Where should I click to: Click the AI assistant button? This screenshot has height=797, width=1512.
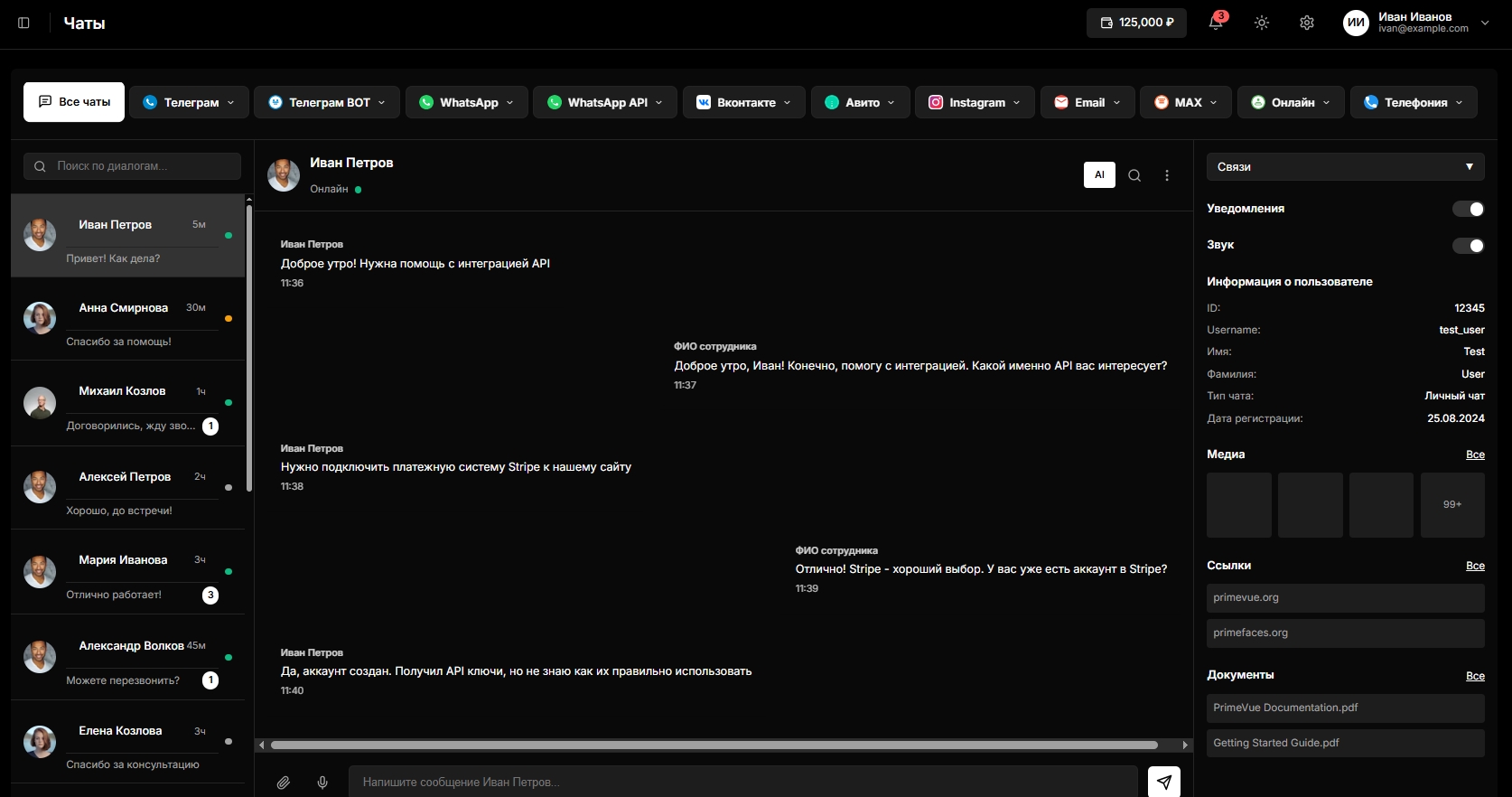[x=1099, y=175]
